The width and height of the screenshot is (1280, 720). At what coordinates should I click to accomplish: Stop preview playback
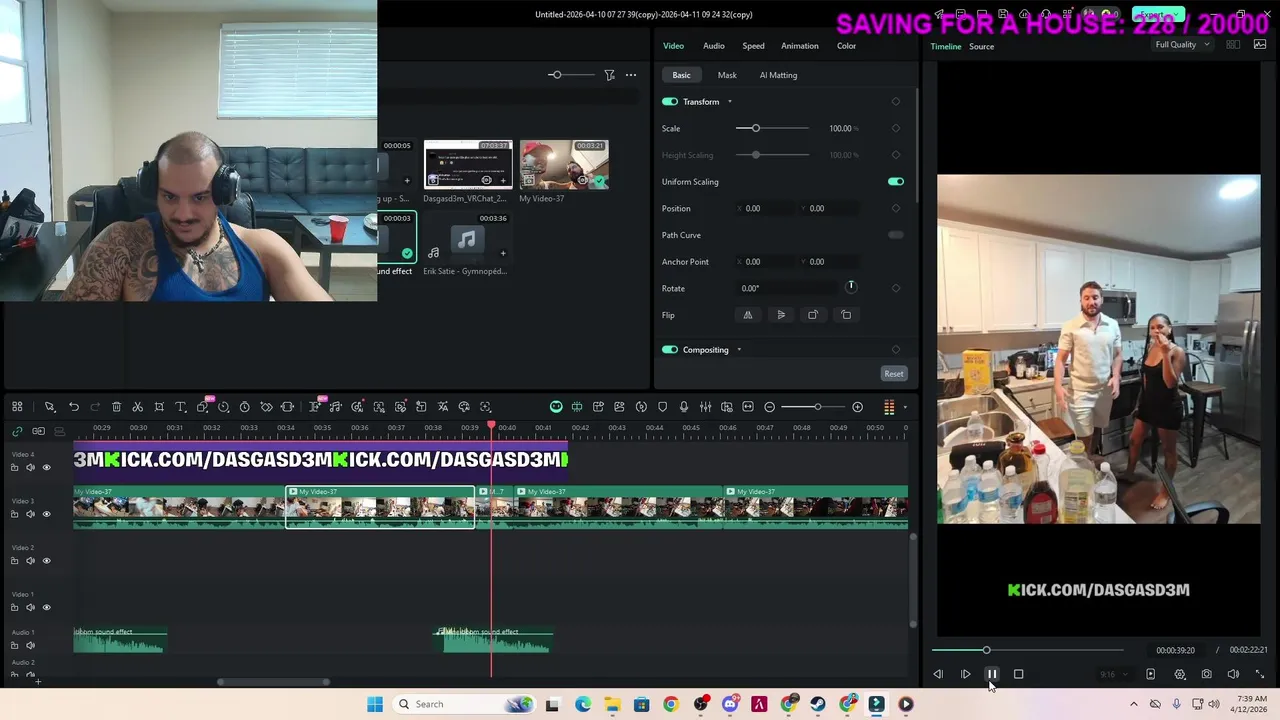click(x=1018, y=675)
